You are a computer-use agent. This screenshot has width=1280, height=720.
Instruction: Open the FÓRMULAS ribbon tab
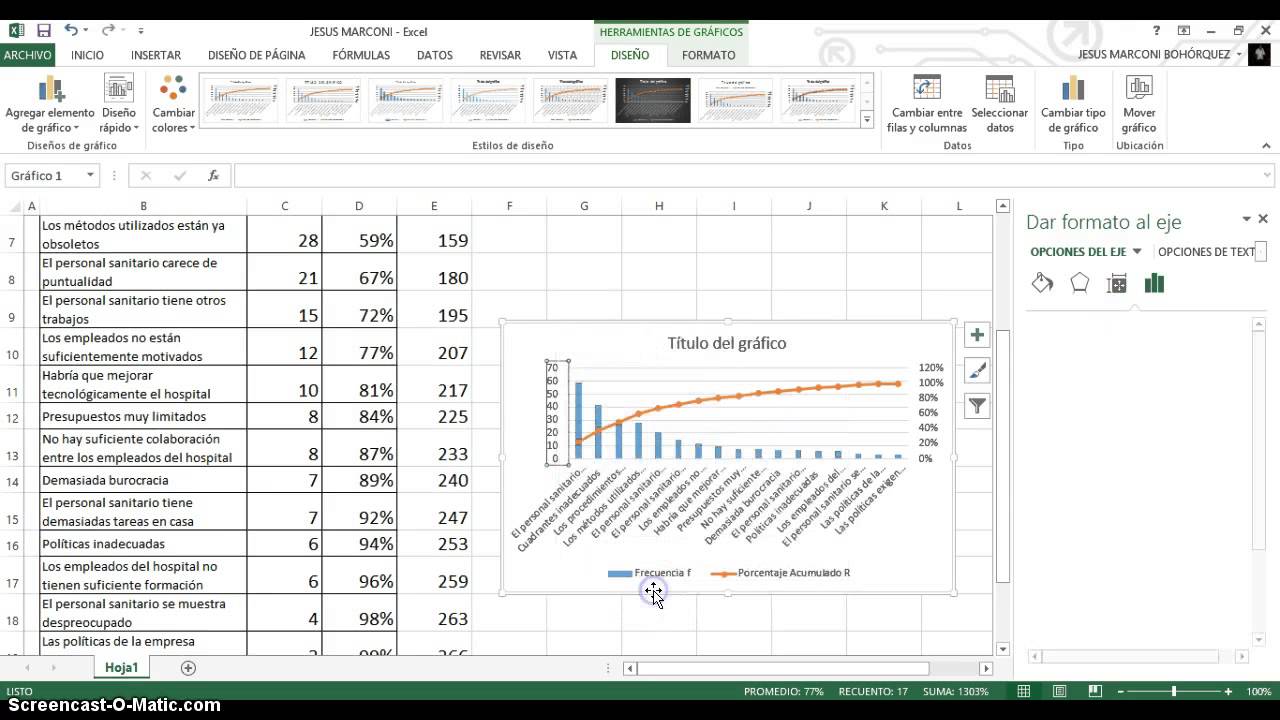click(x=361, y=55)
